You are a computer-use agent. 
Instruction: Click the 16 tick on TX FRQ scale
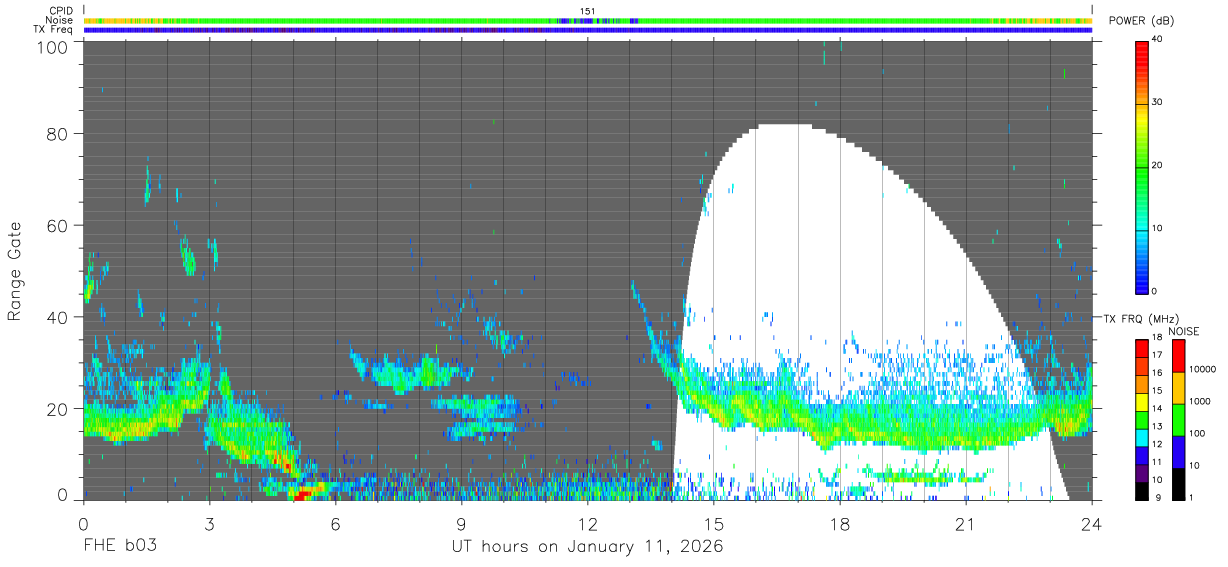coord(1156,373)
